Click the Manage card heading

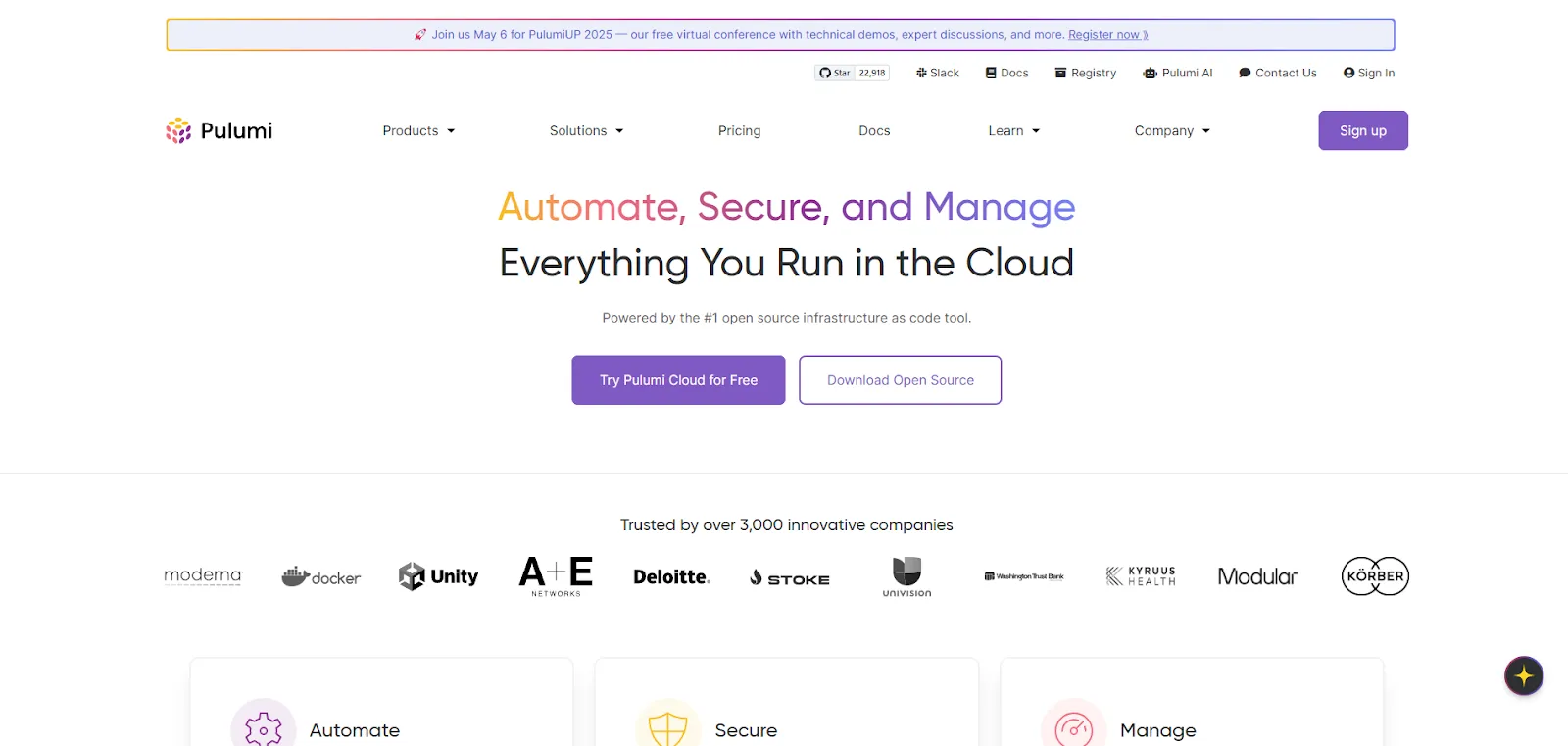(1158, 730)
